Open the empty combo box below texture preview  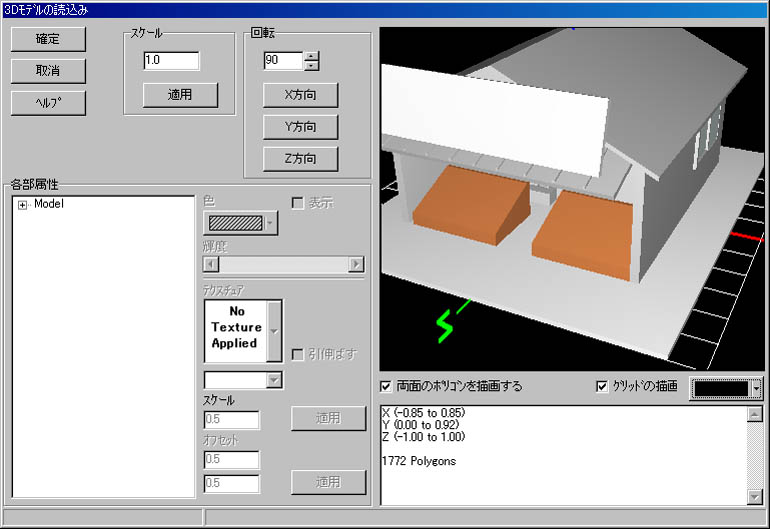pos(274,380)
